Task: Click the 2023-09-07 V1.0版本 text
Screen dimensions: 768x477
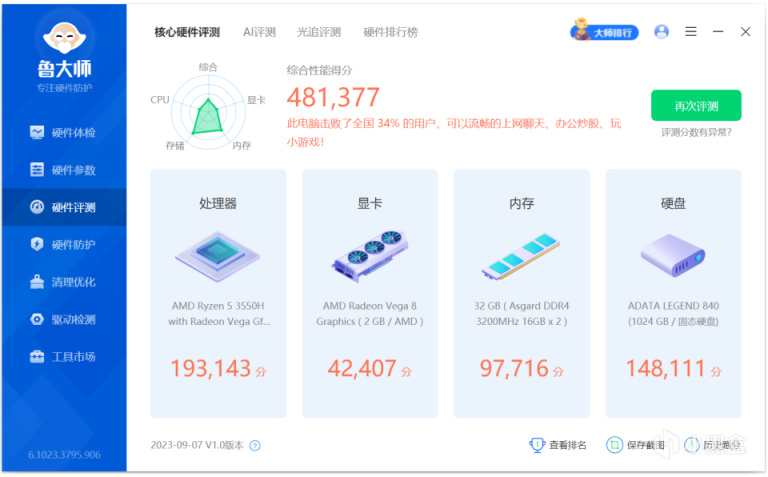Action: point(197,445)
